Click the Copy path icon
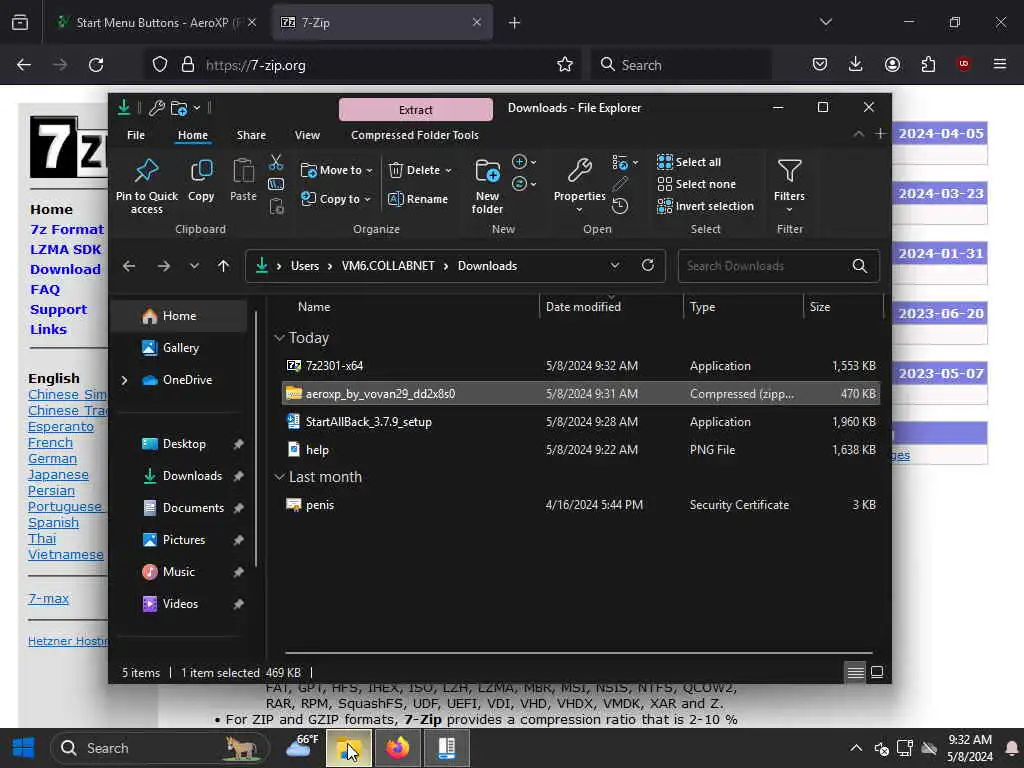 [x=276, y=185]
